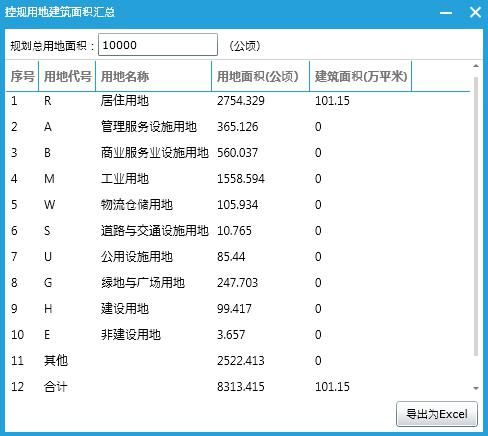Viewport: 488px width, 436px height.
Task: Click the (公顷) unit label
Action: click(245, 46)
